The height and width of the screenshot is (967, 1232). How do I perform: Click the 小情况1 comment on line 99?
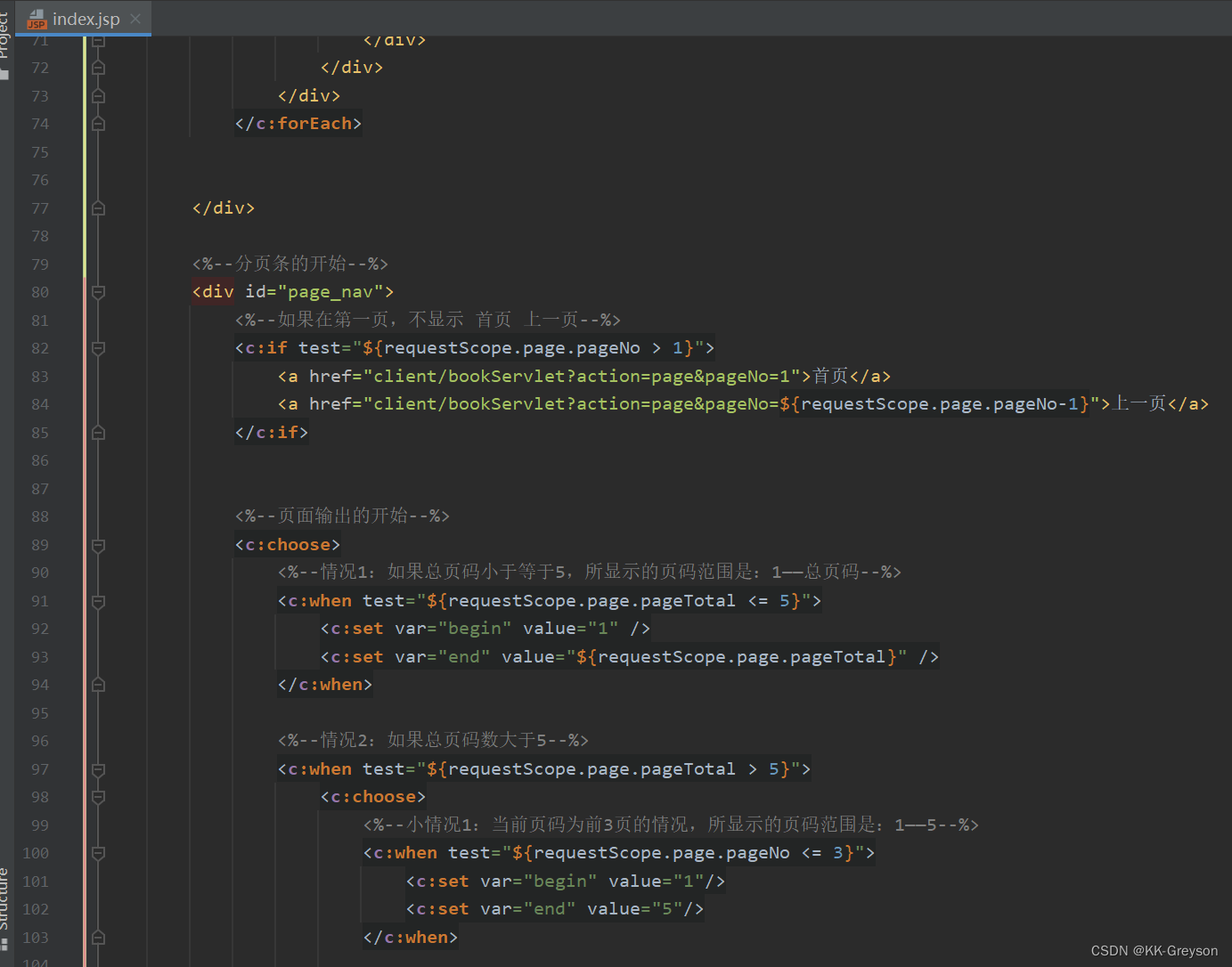[671, 825]
